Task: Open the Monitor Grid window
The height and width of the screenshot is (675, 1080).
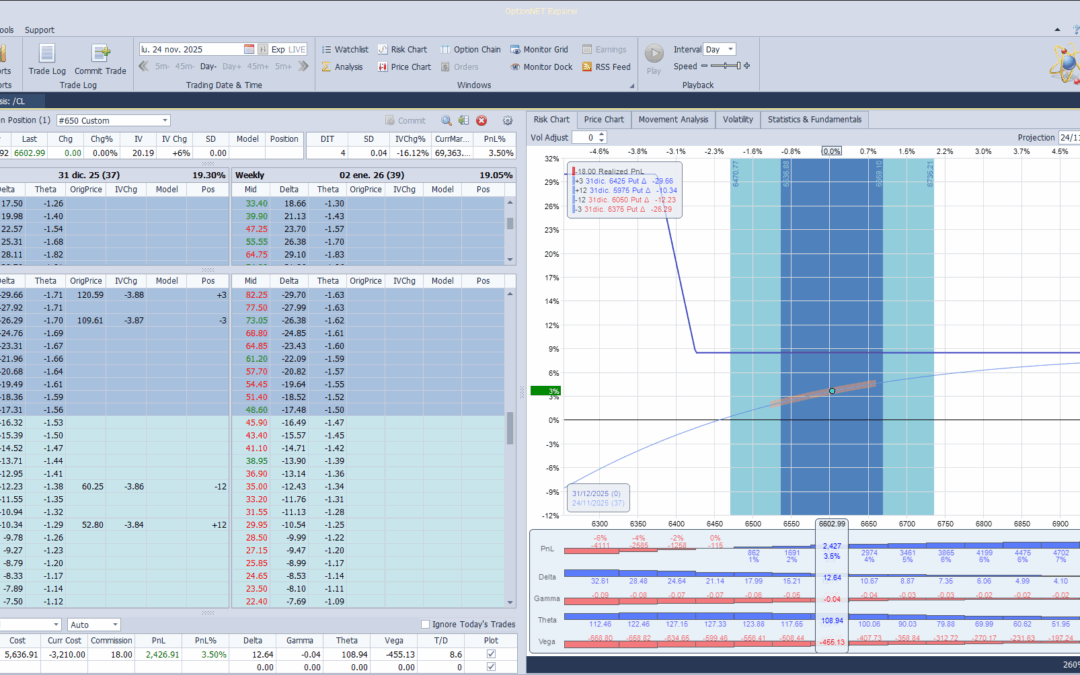Action: point(539,50)
